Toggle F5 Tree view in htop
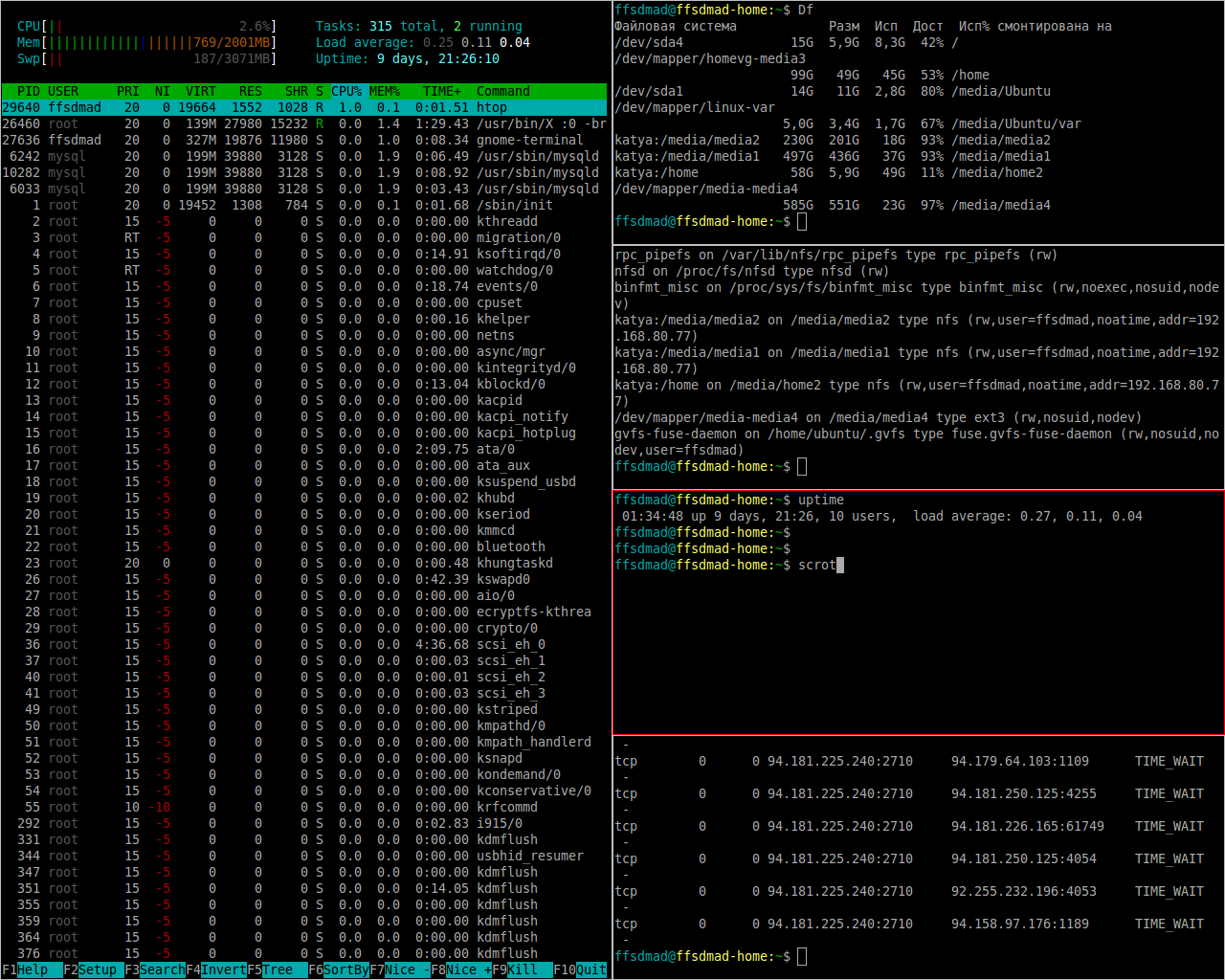The image size is (1225, 980). tap(278, 969)
